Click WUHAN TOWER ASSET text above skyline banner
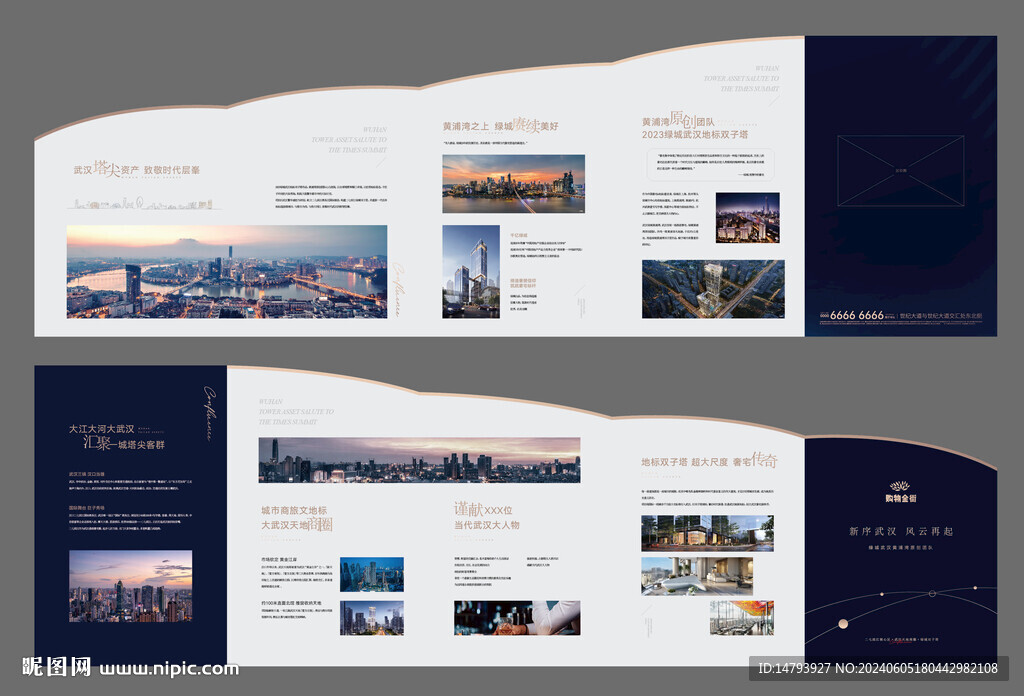This screenshot has height=696, width=1024. (296, 411)
